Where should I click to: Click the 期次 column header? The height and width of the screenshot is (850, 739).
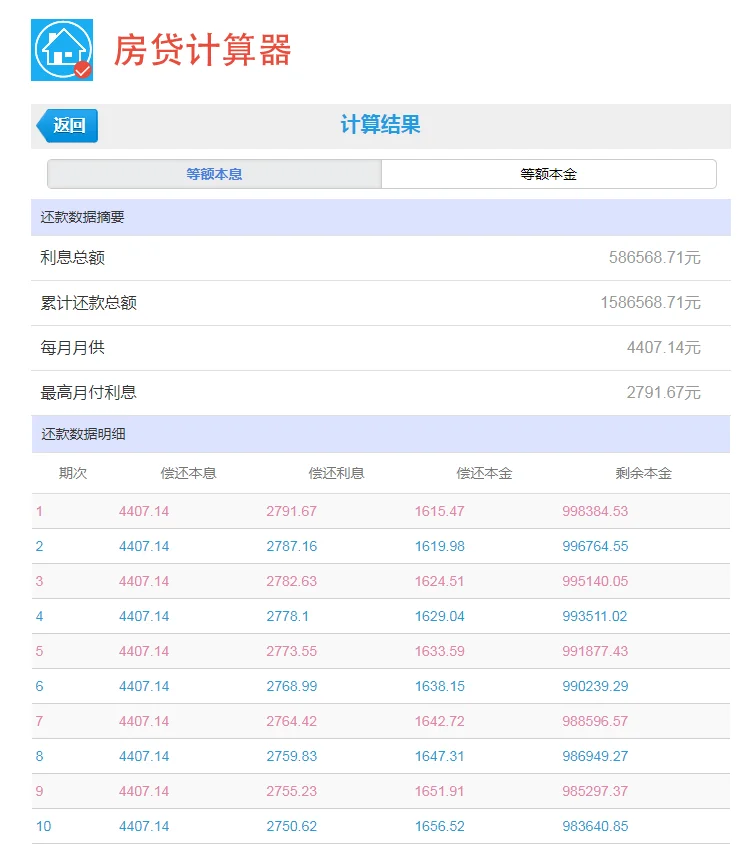[x=73, y=474]
